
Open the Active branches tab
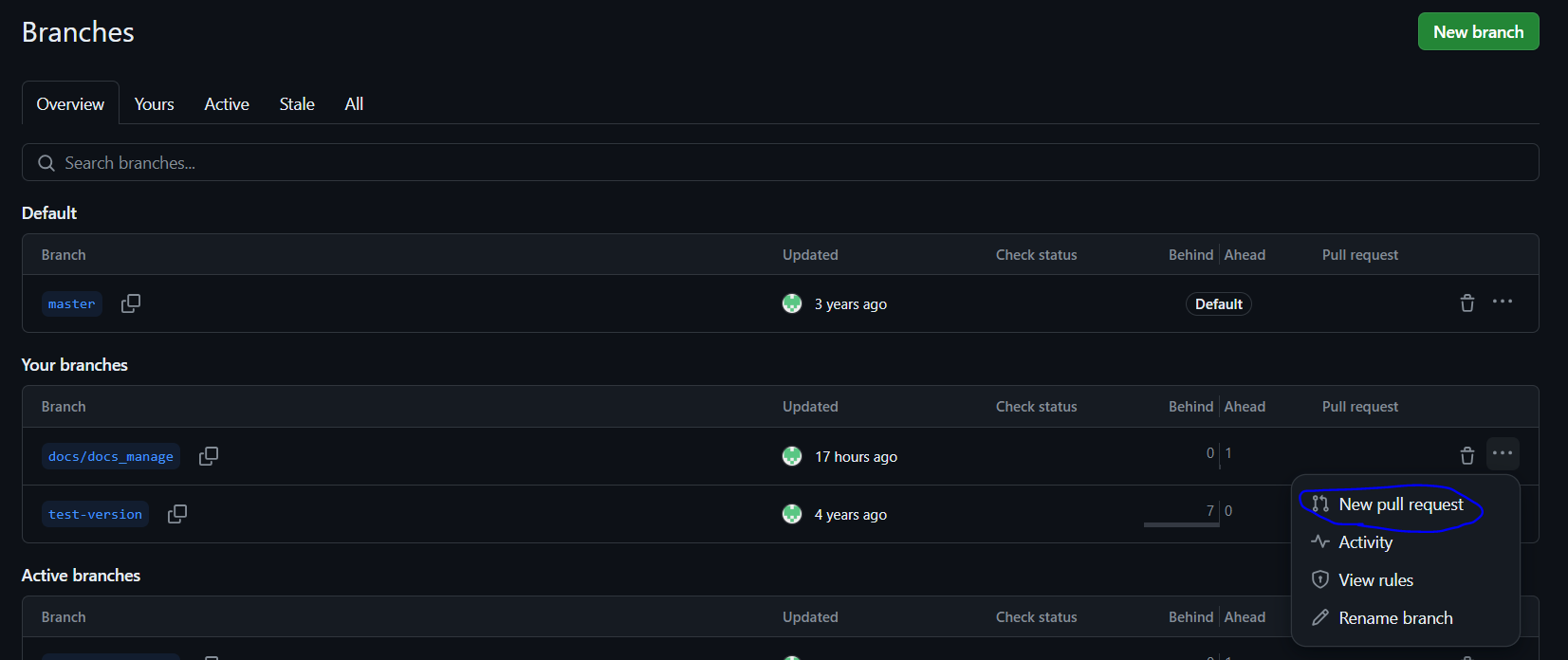tap(227, 104)
